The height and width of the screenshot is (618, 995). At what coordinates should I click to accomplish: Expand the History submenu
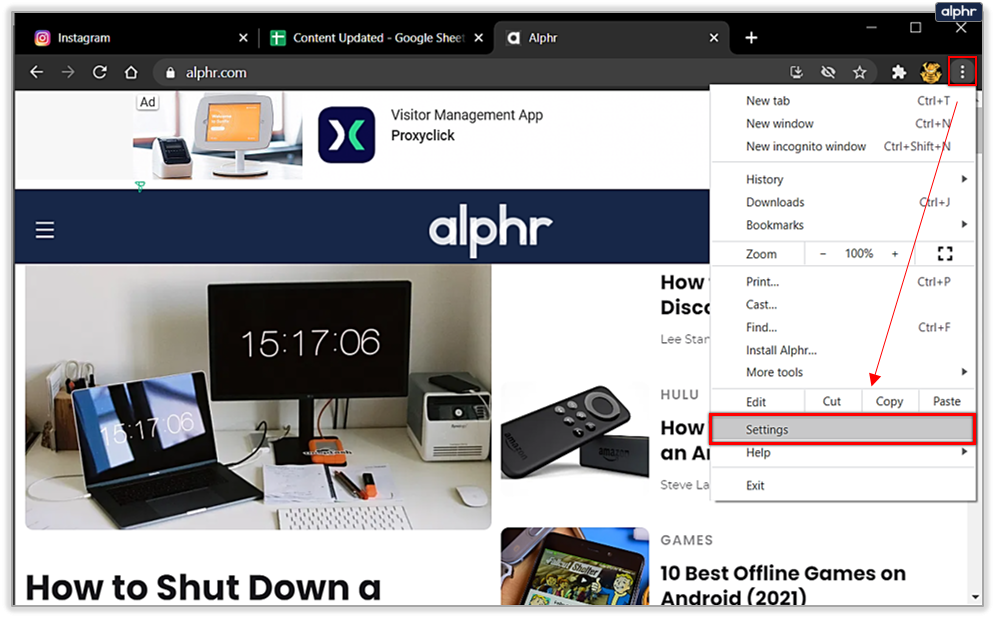click(843, 180)
